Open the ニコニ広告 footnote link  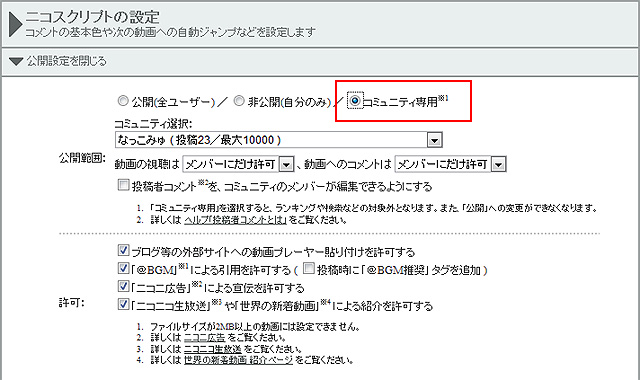click(x=204, y=338)
